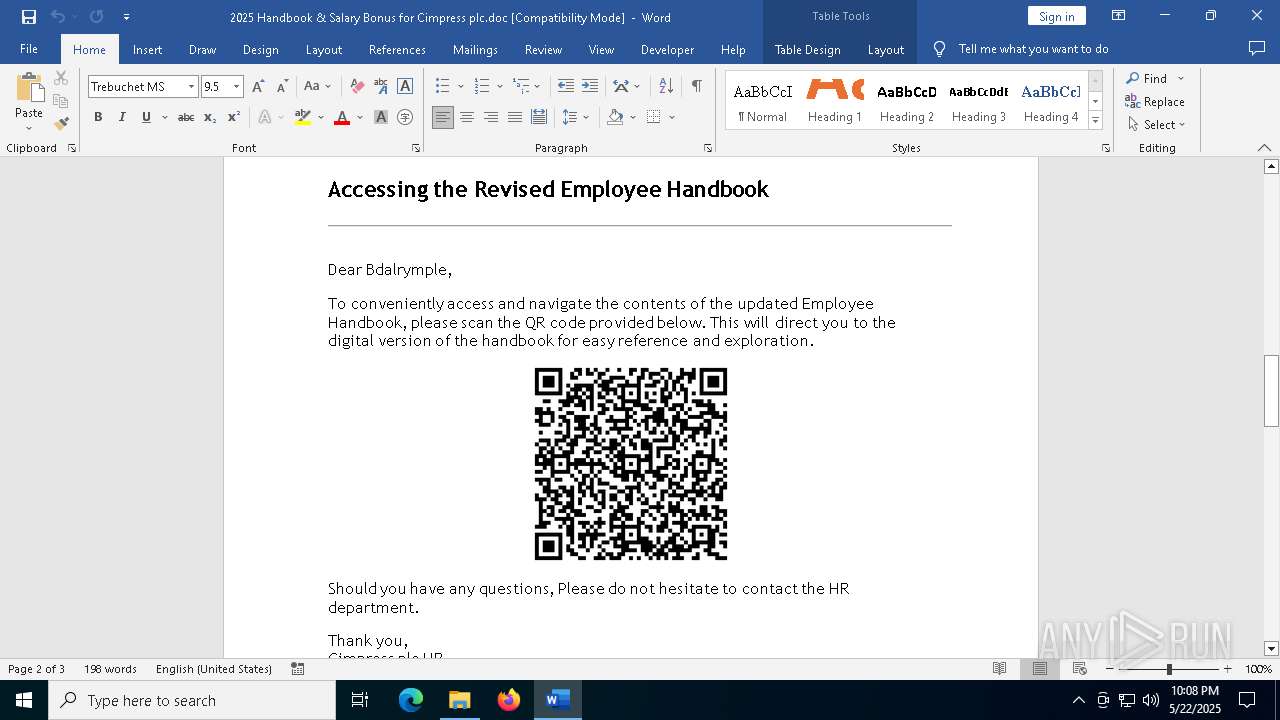Apply the yellow text highlight color
The height and width of the screenshot is (720, 1280).
(x=303, y=117)
